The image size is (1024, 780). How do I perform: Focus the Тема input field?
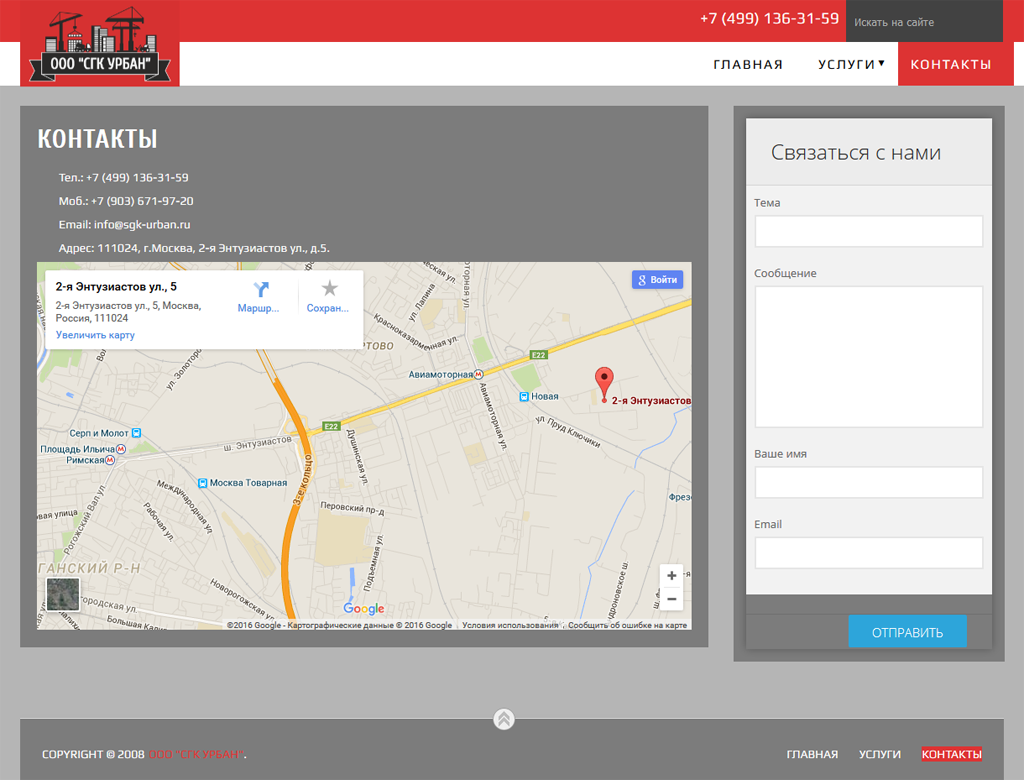pos(869,231)
